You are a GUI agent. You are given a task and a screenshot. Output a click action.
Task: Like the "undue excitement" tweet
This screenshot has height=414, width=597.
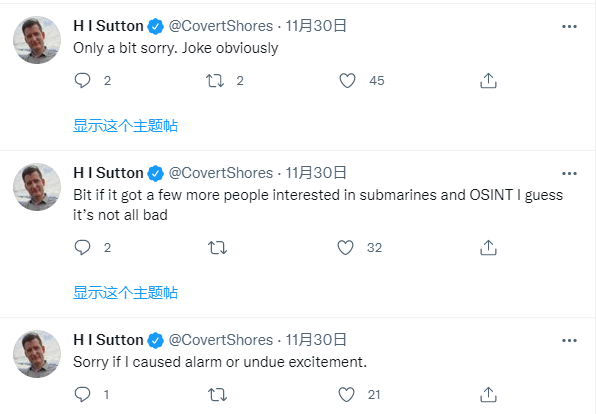tap(346, 395)
